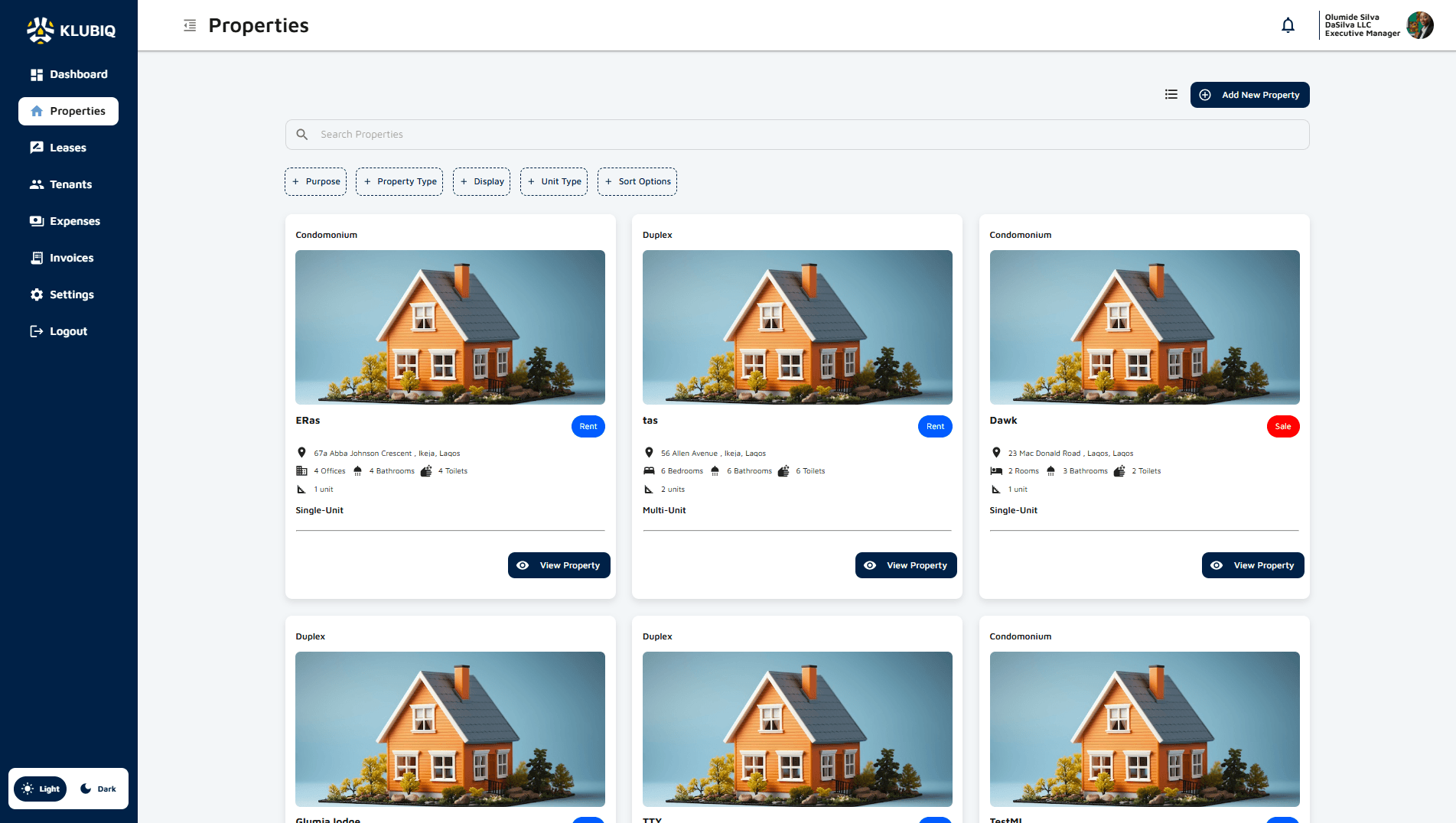Expand the Property Type filter

point(399,181)
